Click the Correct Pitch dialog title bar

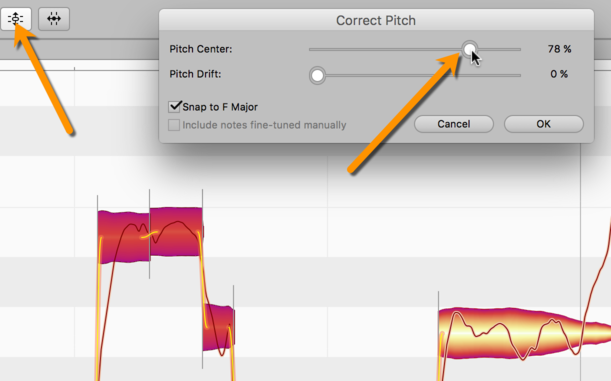[x=376, y=20]
